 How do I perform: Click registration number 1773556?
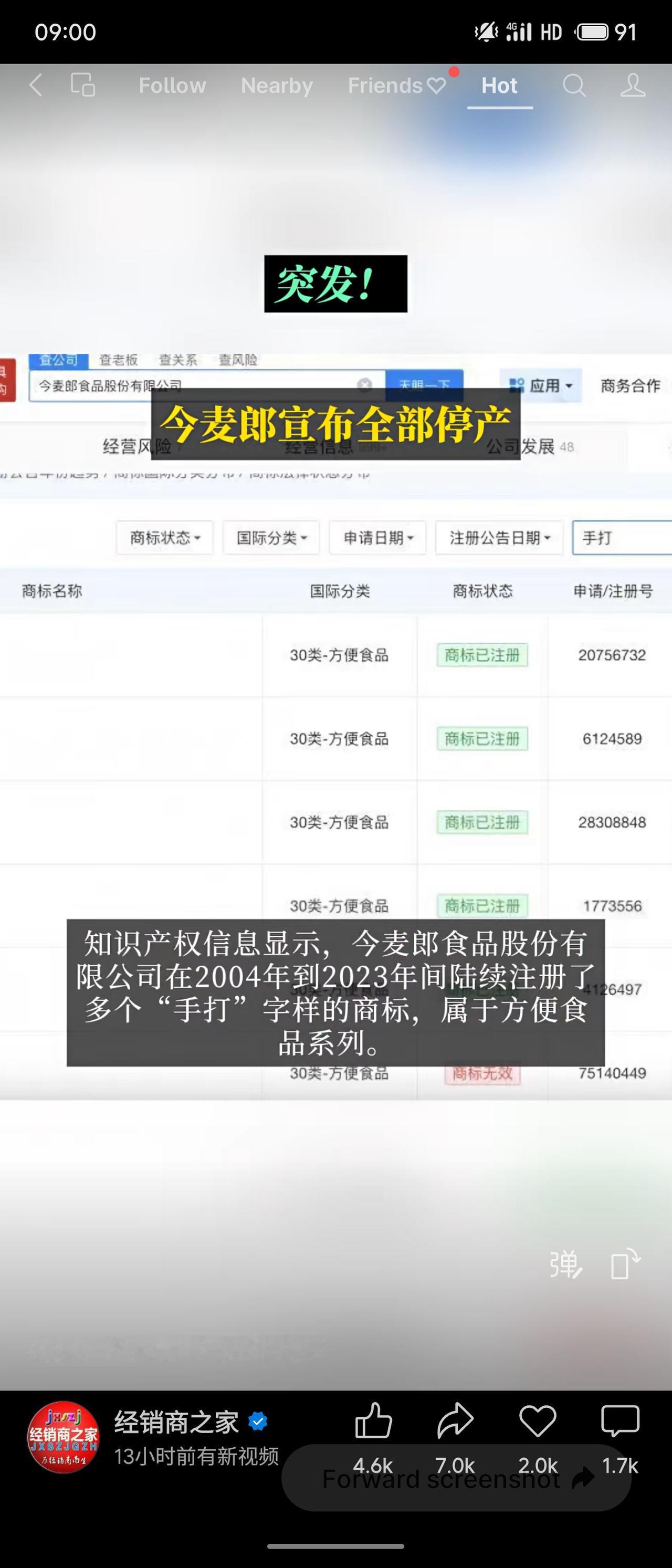click(x=612, y=906)
